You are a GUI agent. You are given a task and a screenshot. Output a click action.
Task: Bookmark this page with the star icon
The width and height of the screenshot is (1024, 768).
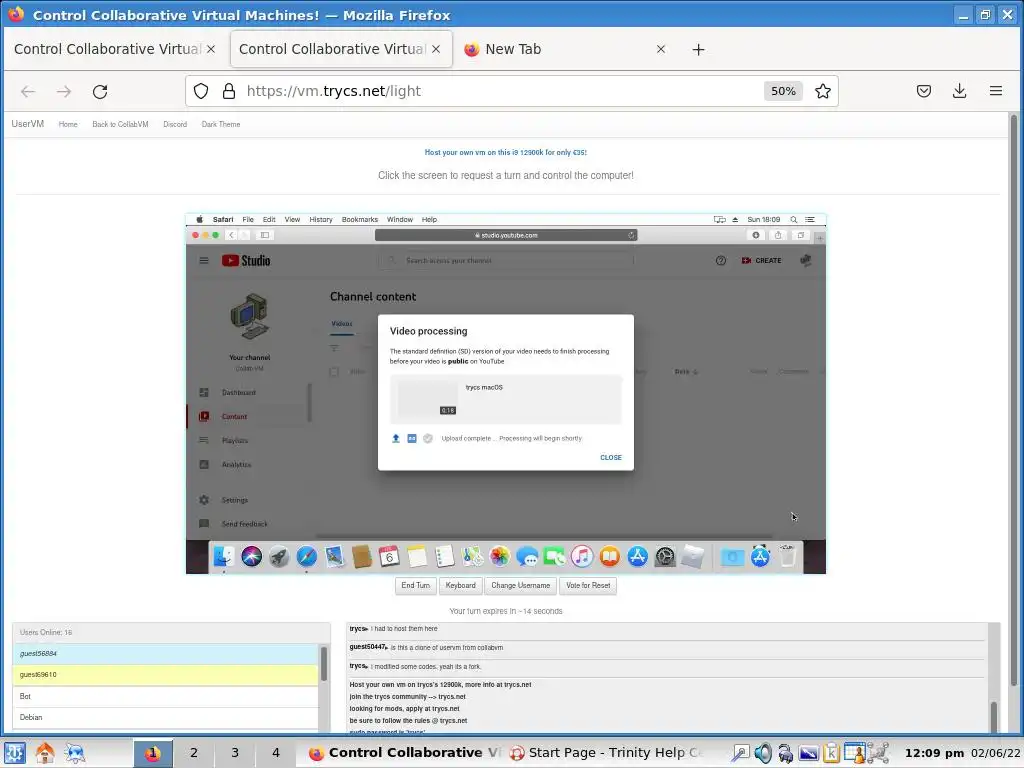pyautogui.click(x=823, y=91)
